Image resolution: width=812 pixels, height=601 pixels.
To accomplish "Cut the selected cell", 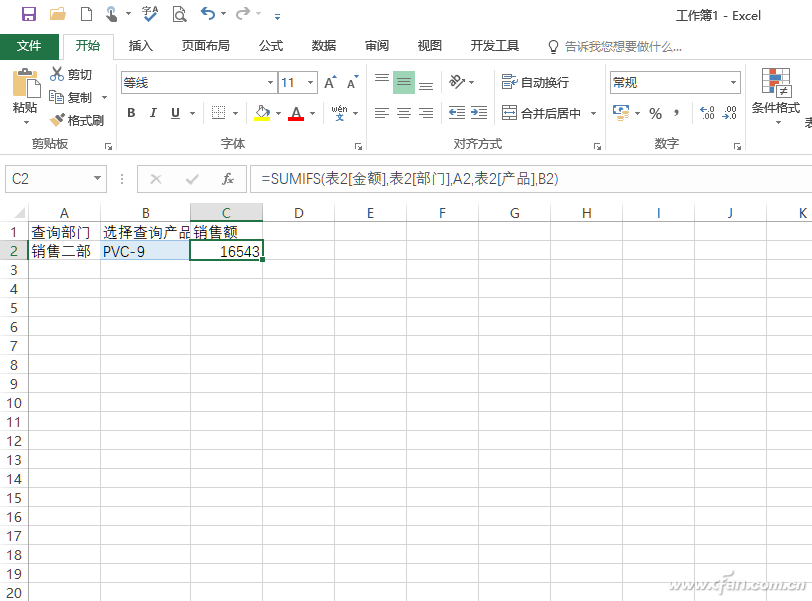I will [71, 75].
